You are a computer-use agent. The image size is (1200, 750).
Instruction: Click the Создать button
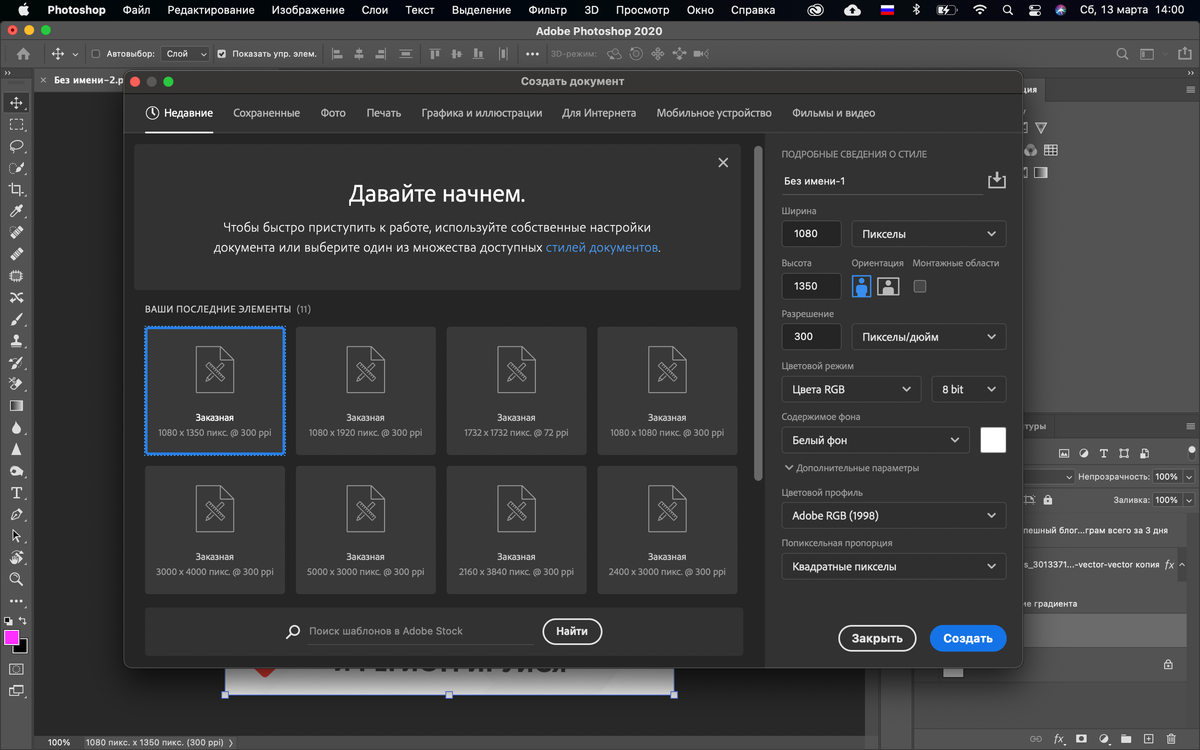(968, 638)
